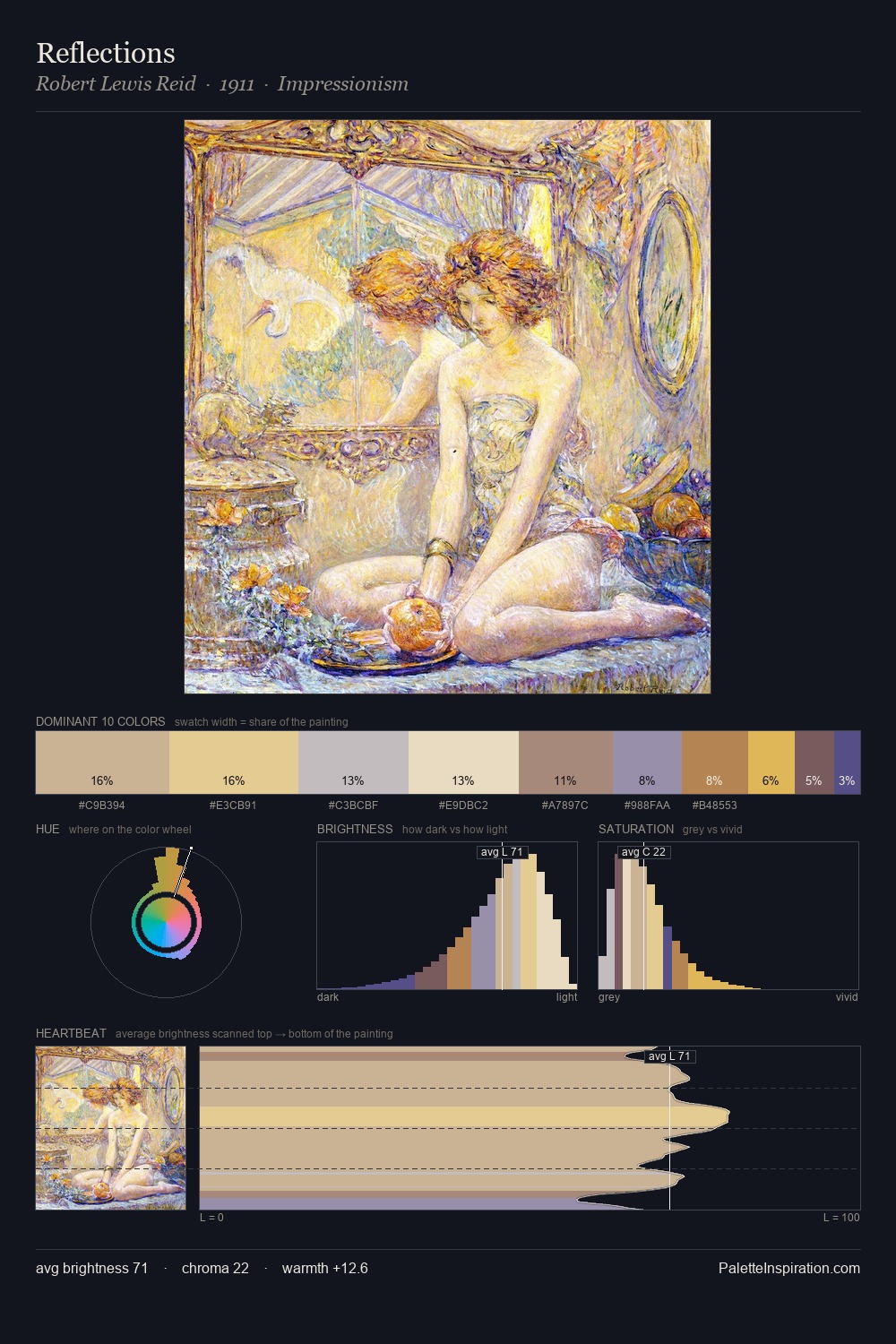Click the 'BRIGHTNESS' section heading
896x1344 pixels.
[x=355, y=829]
